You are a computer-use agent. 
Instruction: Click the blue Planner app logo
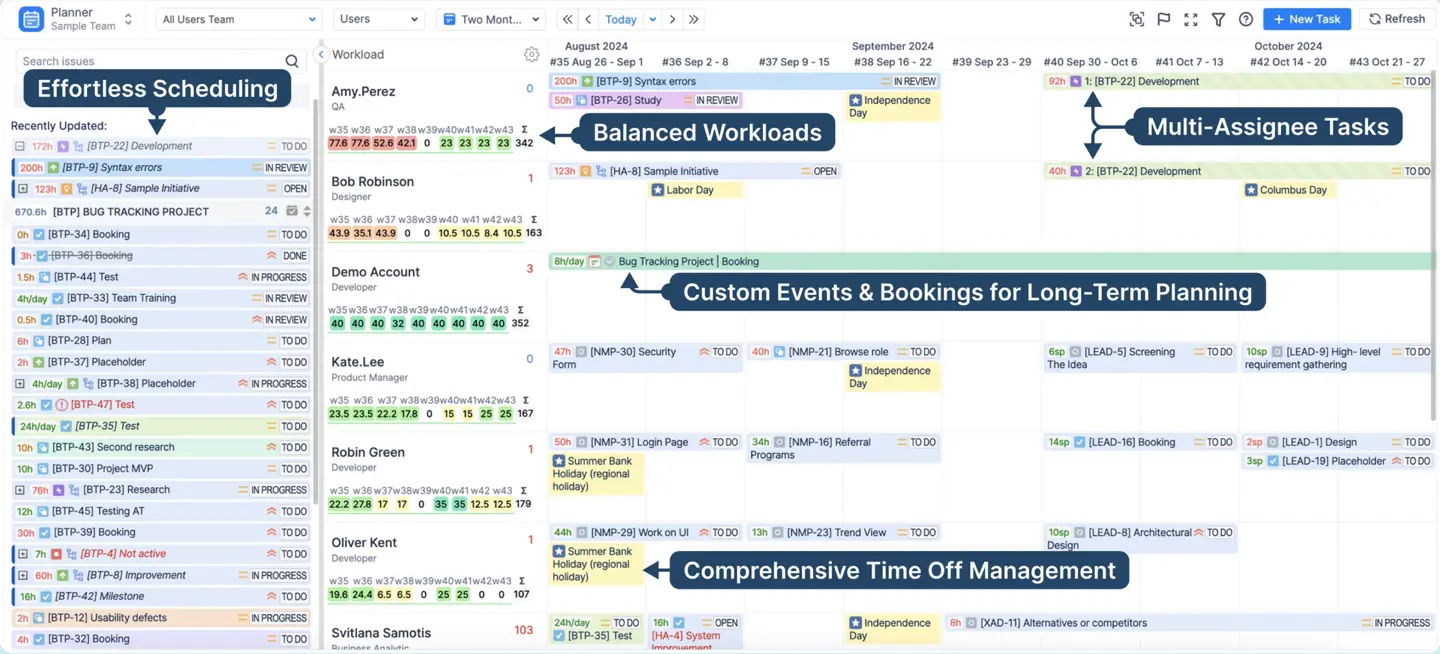tap(30, 18)
